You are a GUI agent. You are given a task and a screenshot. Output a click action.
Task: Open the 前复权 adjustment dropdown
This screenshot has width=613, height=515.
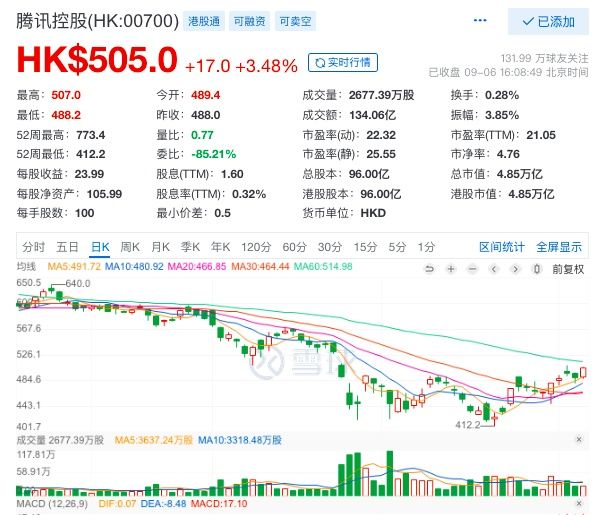[x=568, y=269]
